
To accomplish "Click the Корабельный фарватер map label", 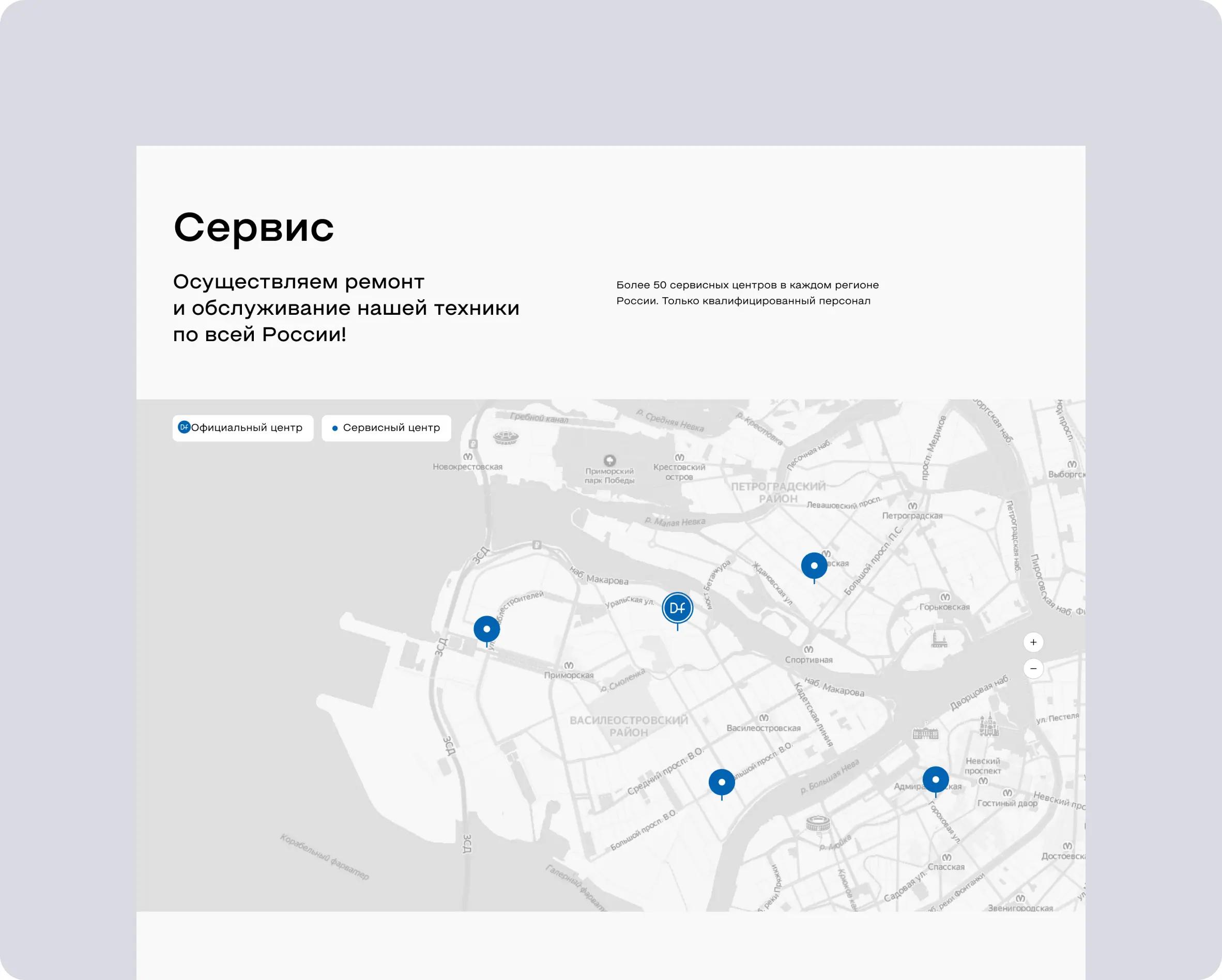I will [324, 856].
